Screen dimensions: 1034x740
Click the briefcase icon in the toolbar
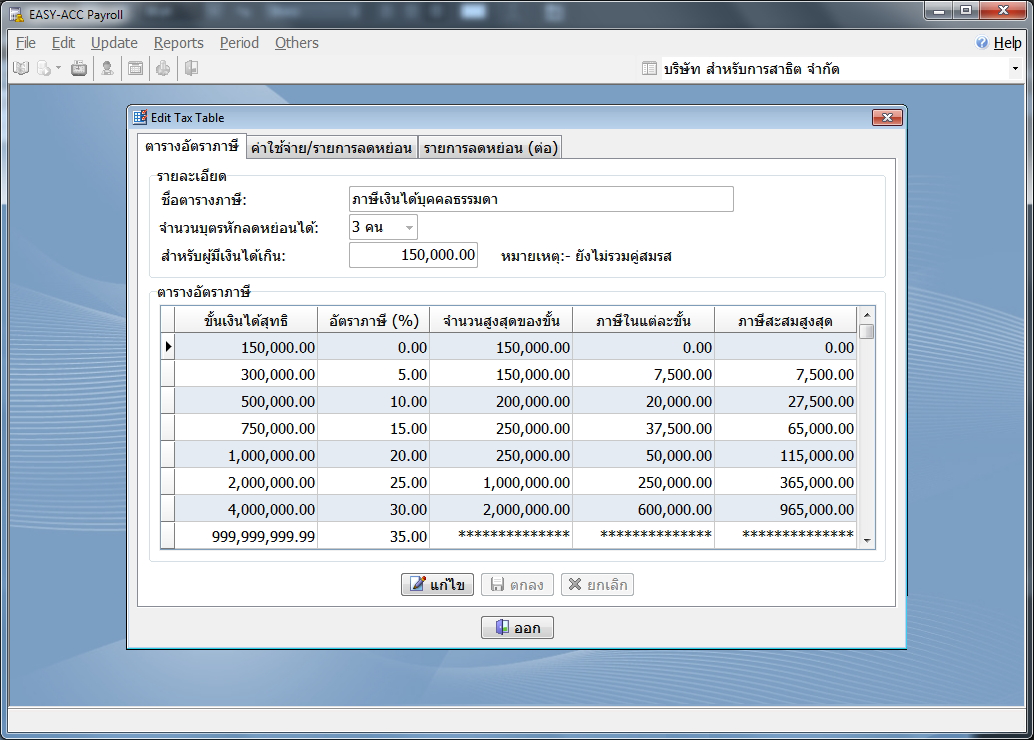point(79,69)
